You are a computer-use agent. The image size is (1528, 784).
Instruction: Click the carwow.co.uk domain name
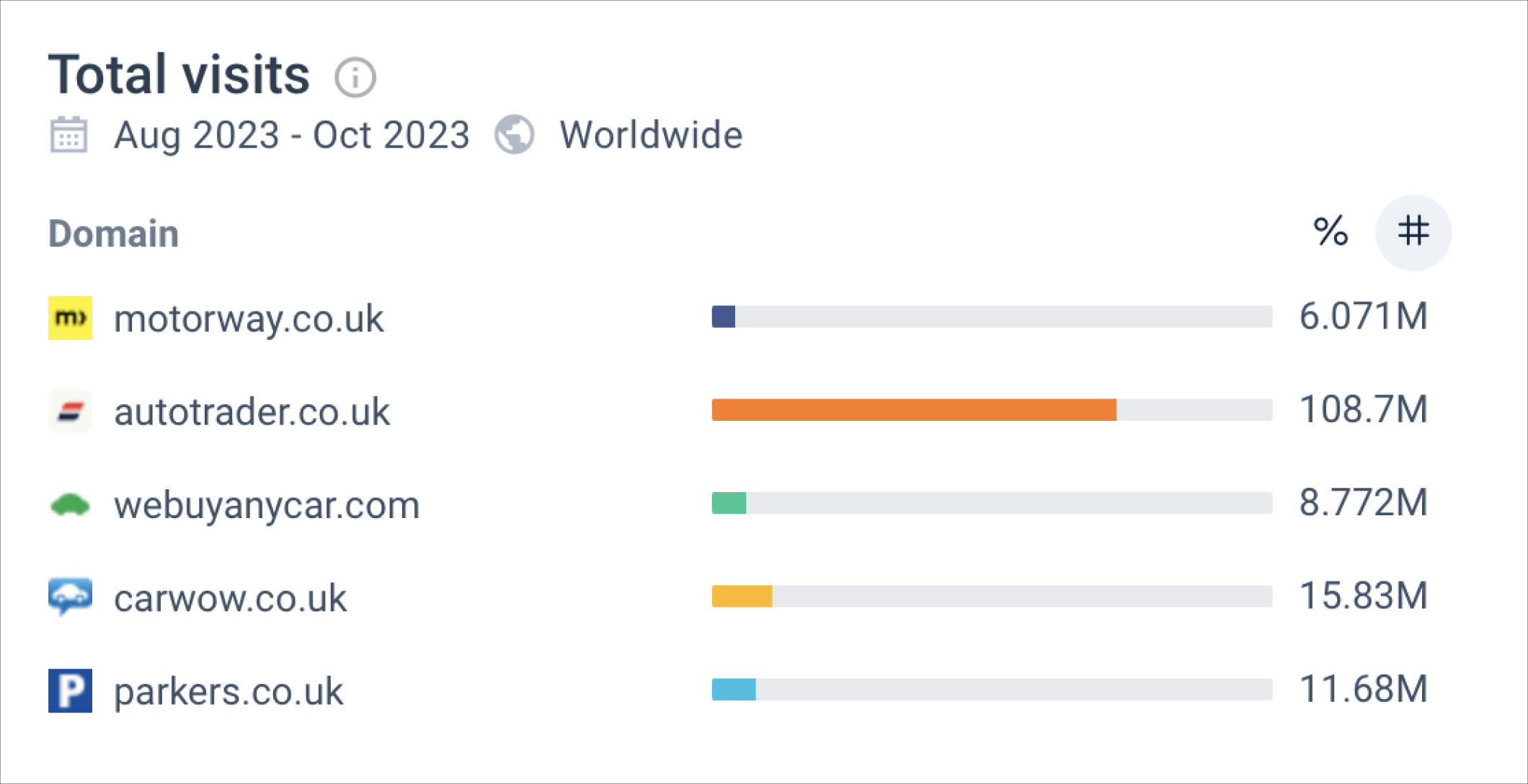point(230,598)
